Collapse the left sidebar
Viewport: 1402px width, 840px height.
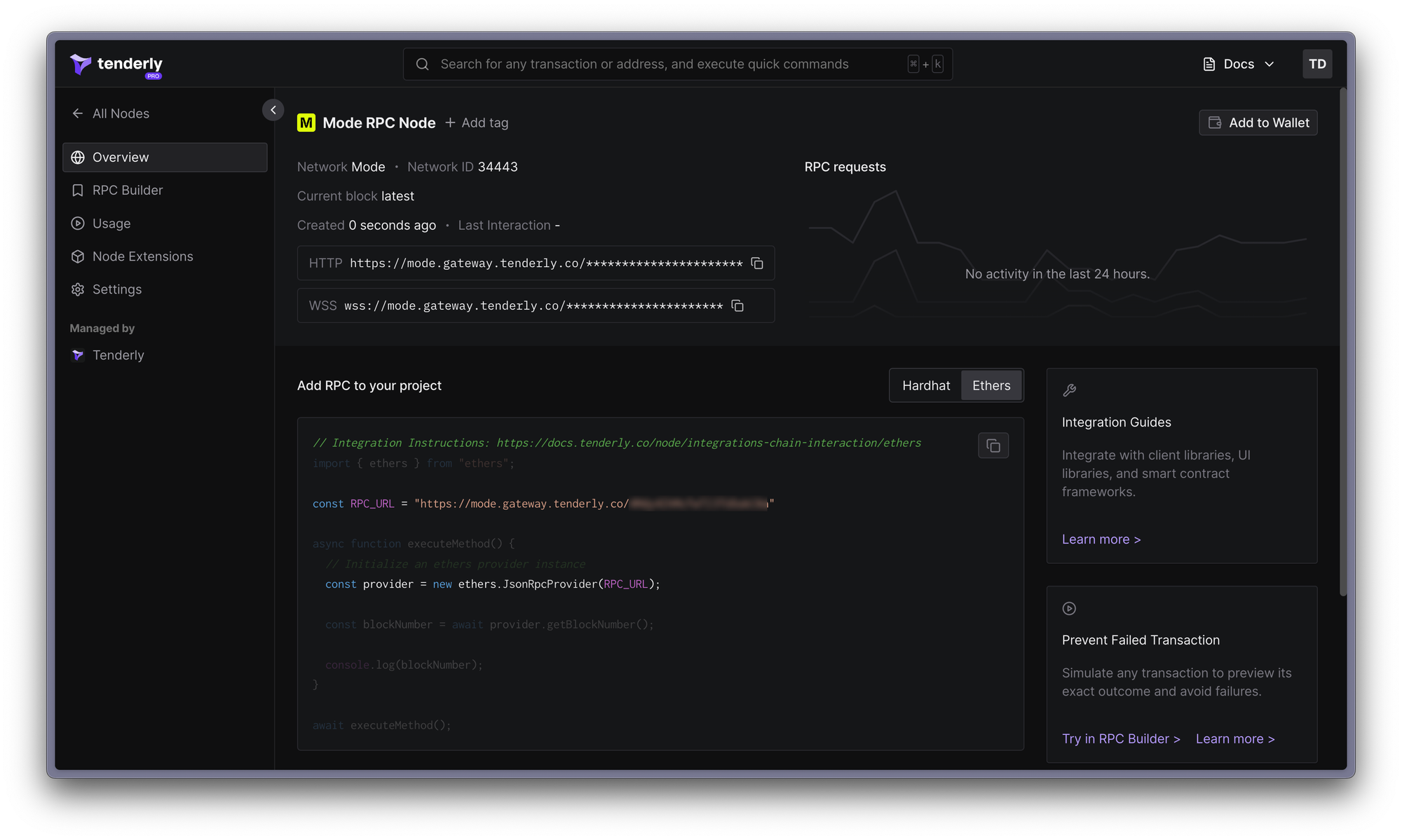tap(273, 110)
